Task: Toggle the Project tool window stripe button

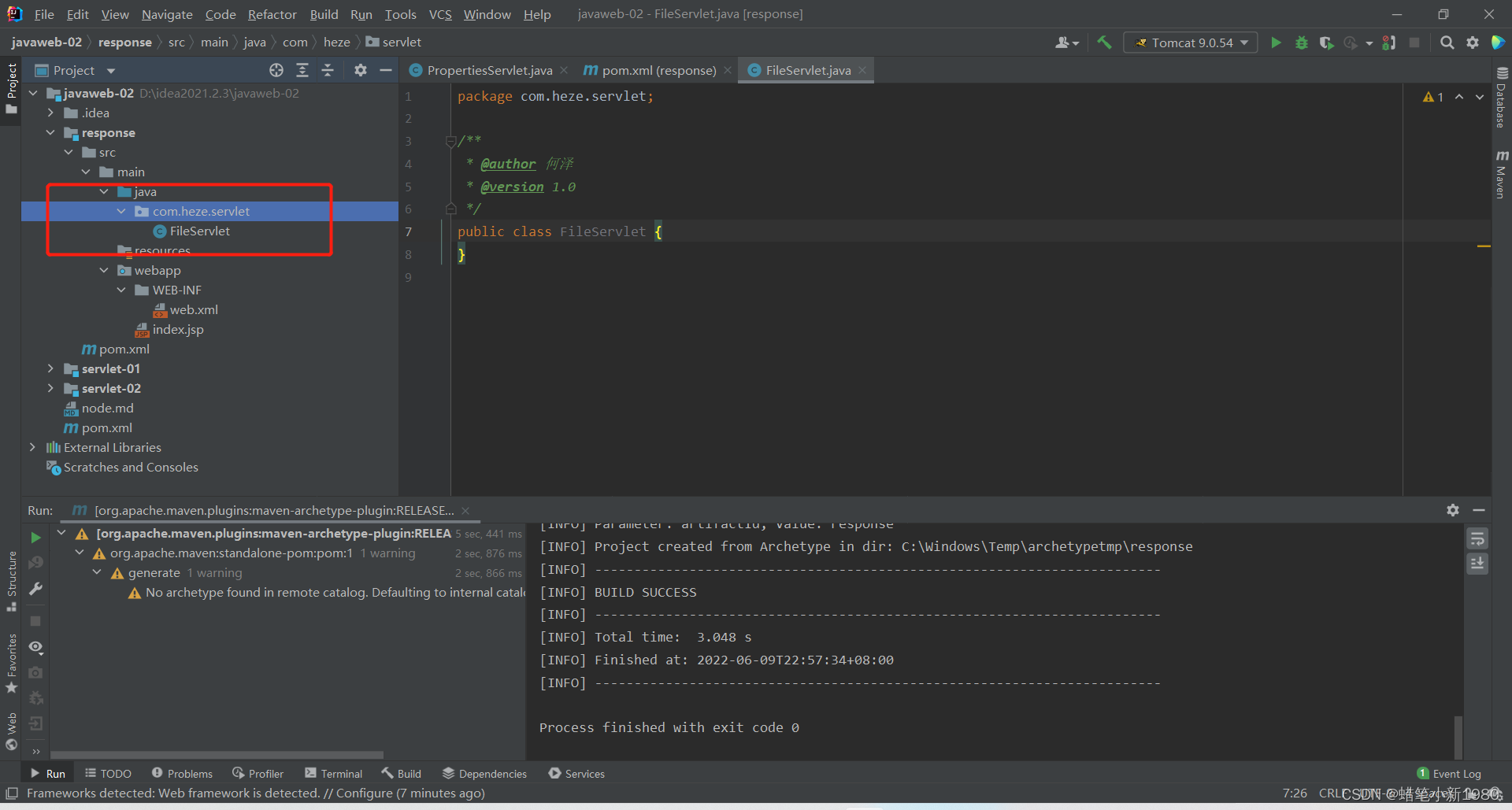Action: coord(11,88)
